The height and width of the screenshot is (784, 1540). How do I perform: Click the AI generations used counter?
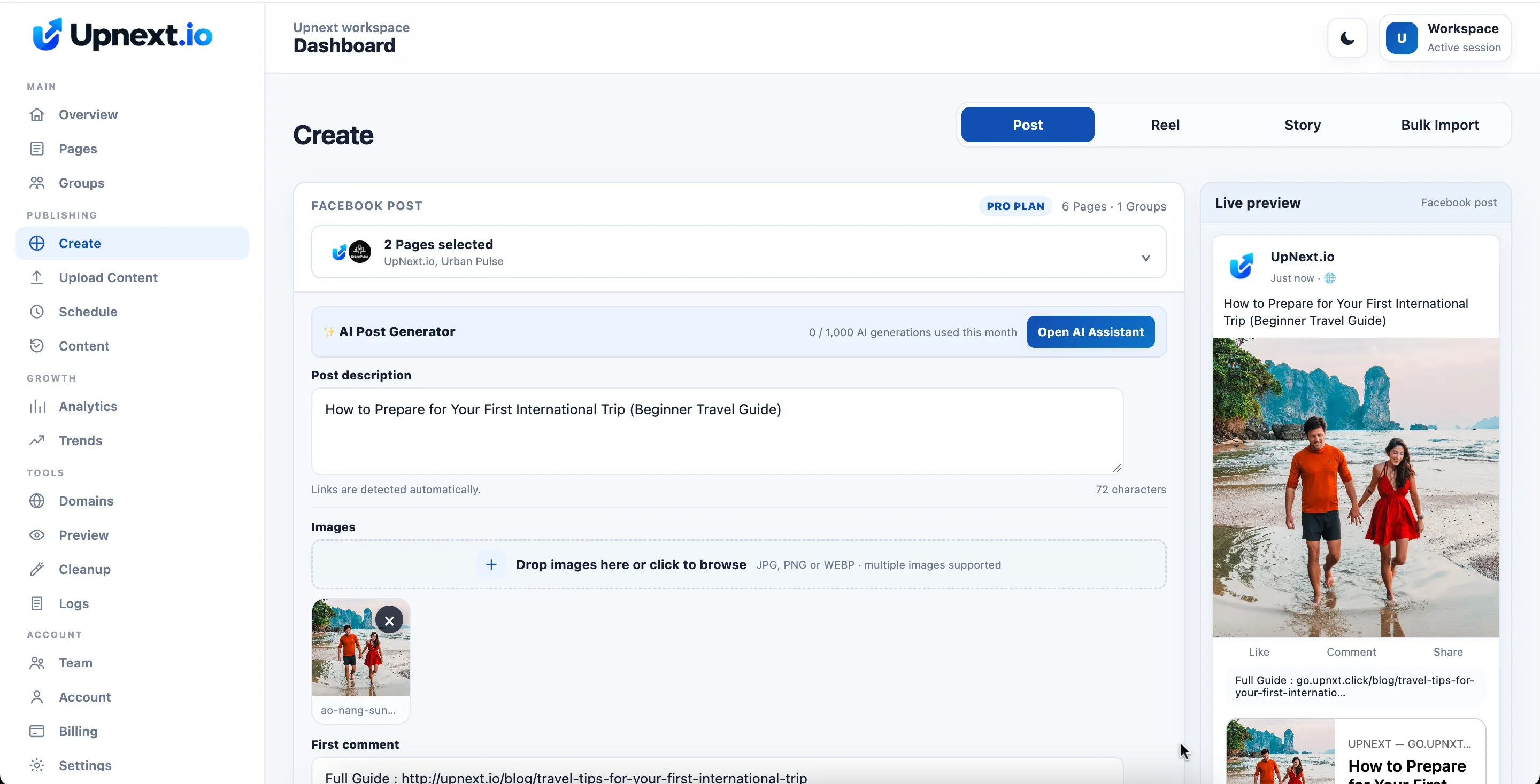[913, 332]
